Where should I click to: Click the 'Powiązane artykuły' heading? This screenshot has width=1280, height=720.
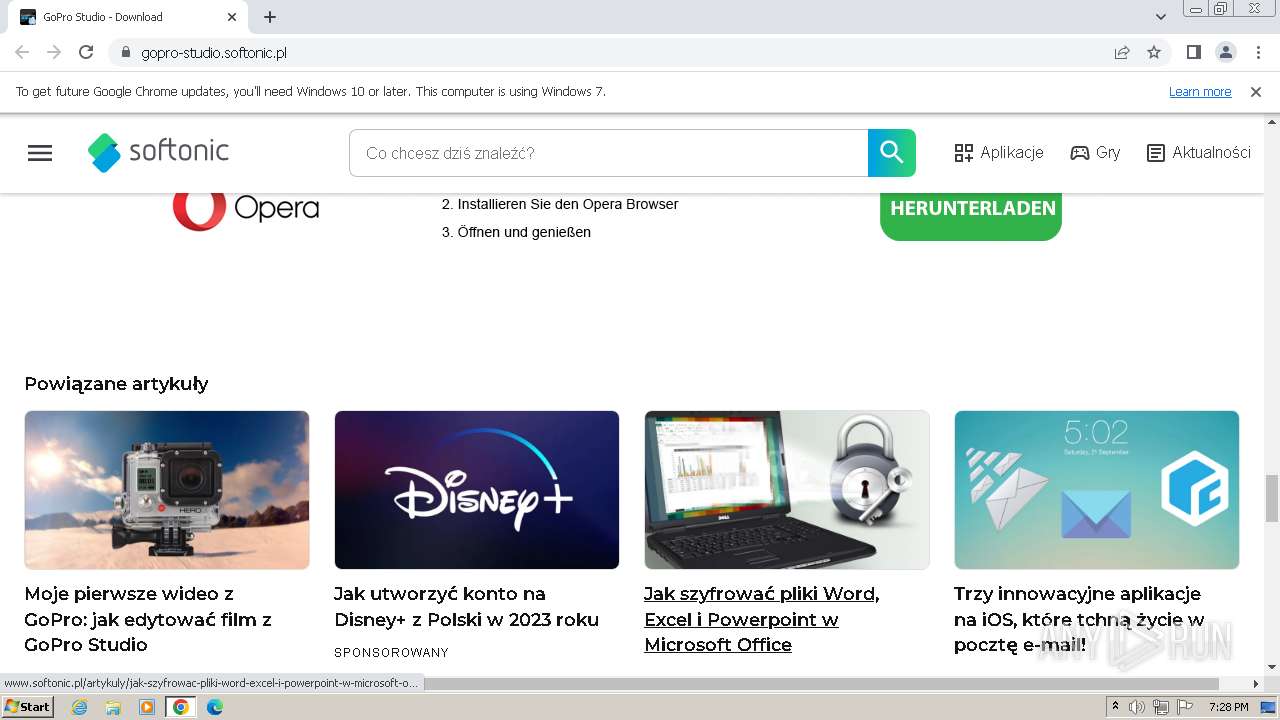coord(116,384)
